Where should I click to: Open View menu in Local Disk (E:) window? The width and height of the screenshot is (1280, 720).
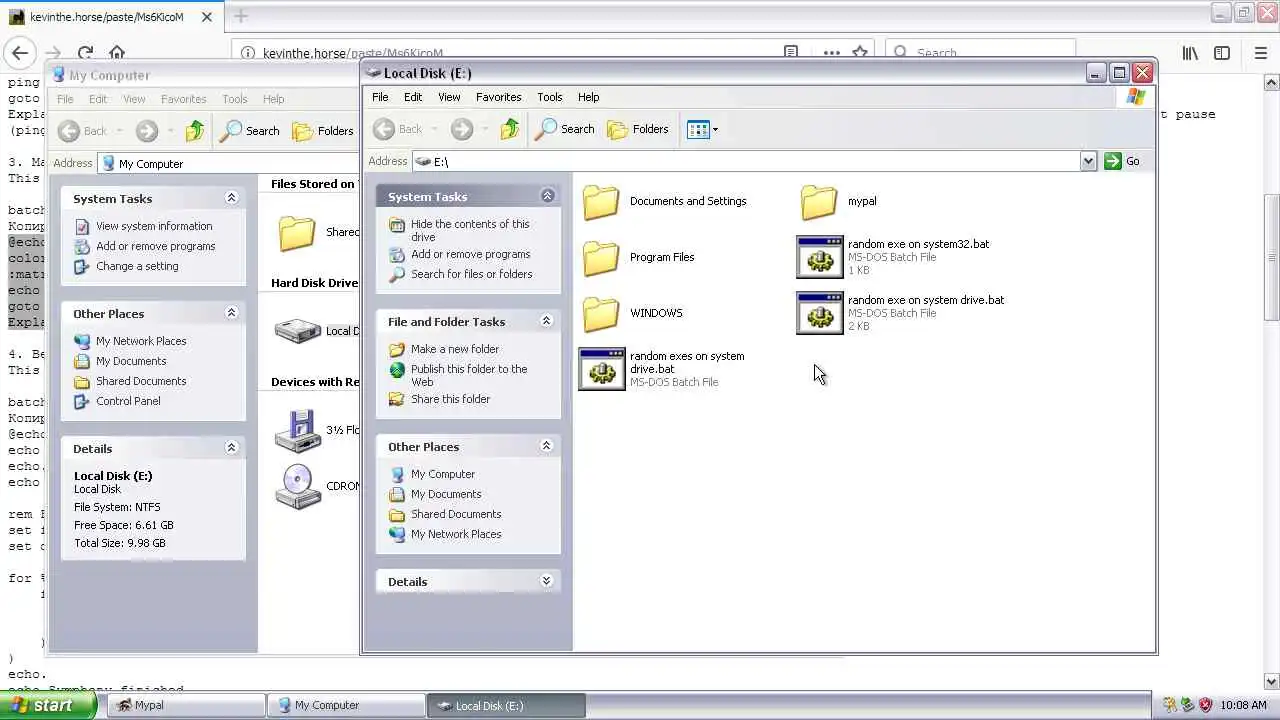tap(449, 97)
